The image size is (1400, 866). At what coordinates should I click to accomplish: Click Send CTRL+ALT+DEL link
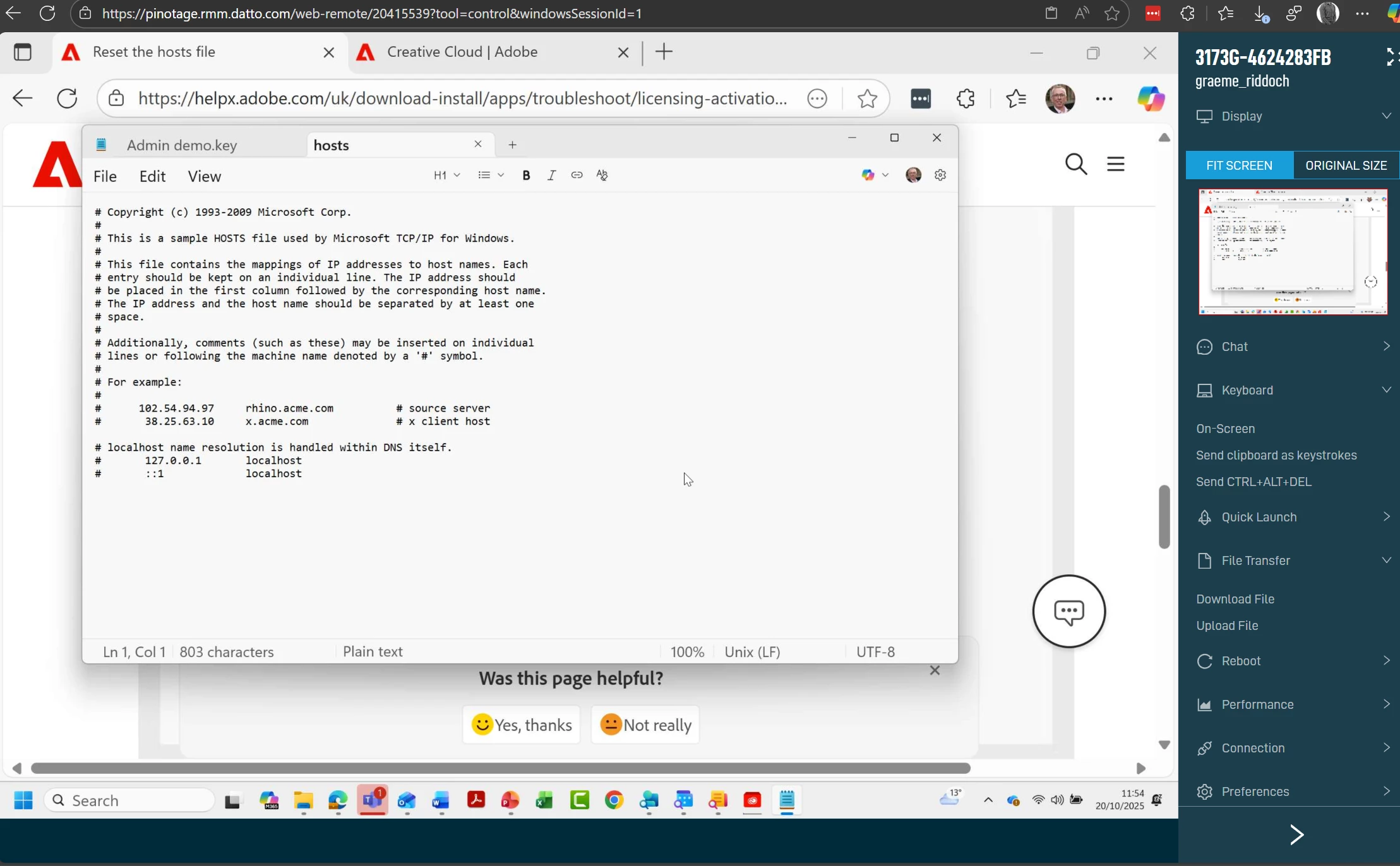click(x=1253, y=482)
